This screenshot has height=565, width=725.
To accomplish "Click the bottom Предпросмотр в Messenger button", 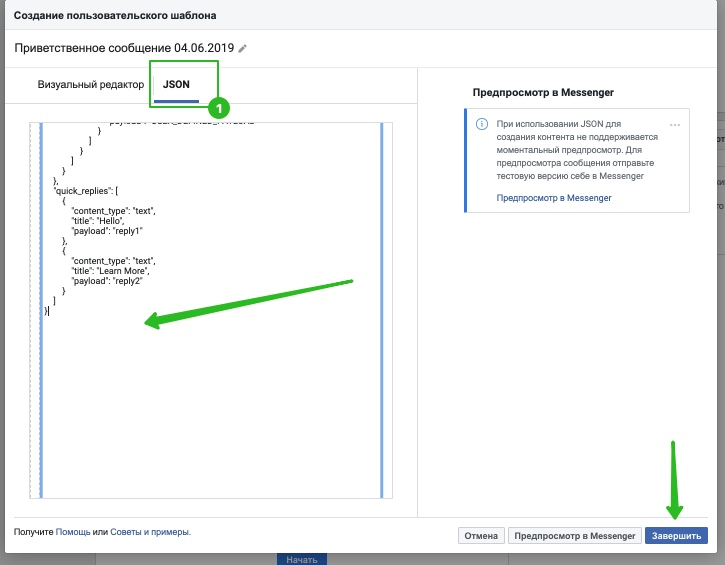I will pyautogui.click(x=575, y=535).
